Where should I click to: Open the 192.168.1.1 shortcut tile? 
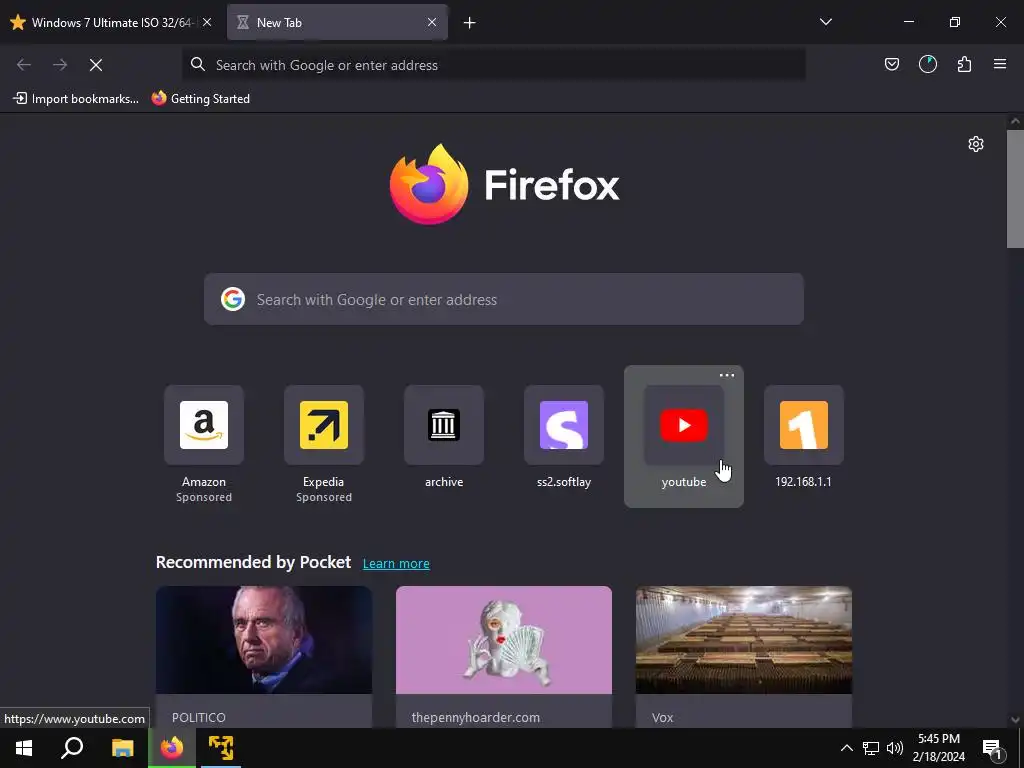pyautogui.click(x=804, y=425)
